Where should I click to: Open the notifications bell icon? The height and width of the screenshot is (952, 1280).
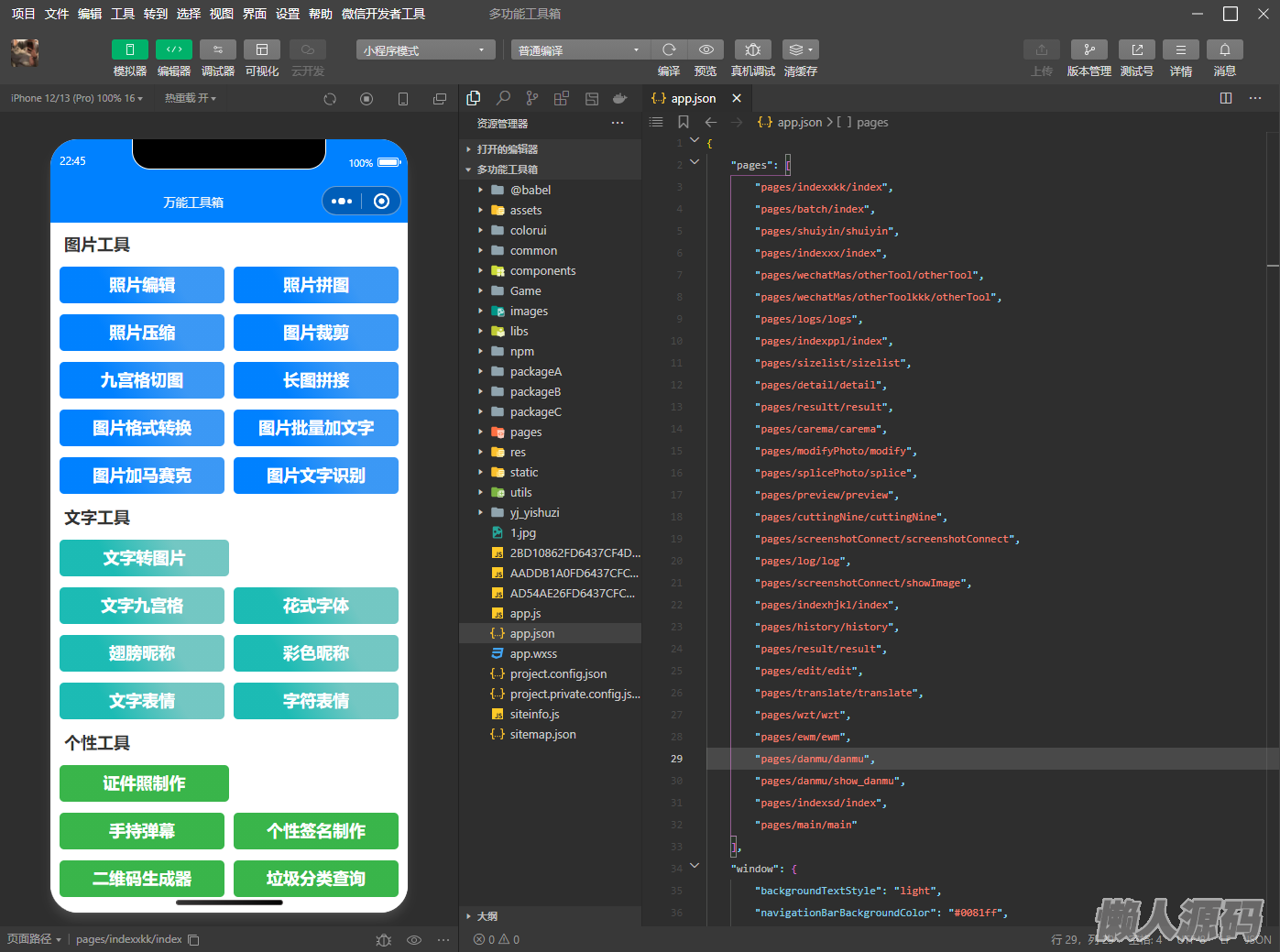click(x=1224, y=49)
